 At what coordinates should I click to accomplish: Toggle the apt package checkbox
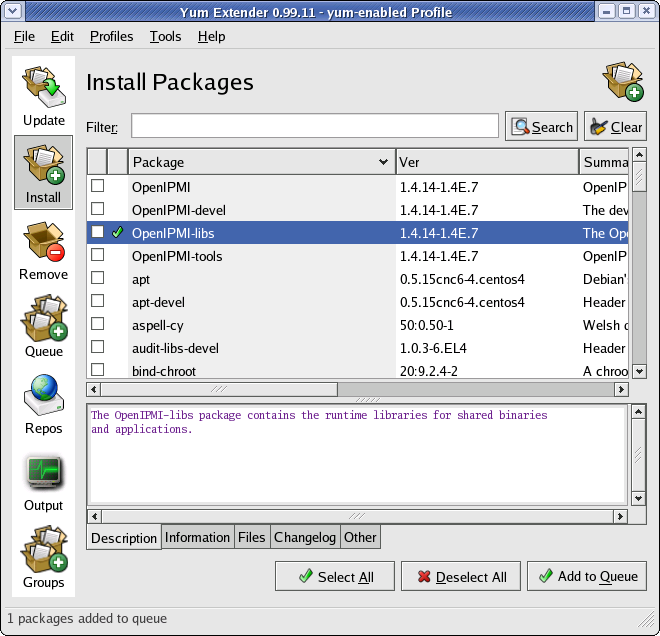coord(98,278)
